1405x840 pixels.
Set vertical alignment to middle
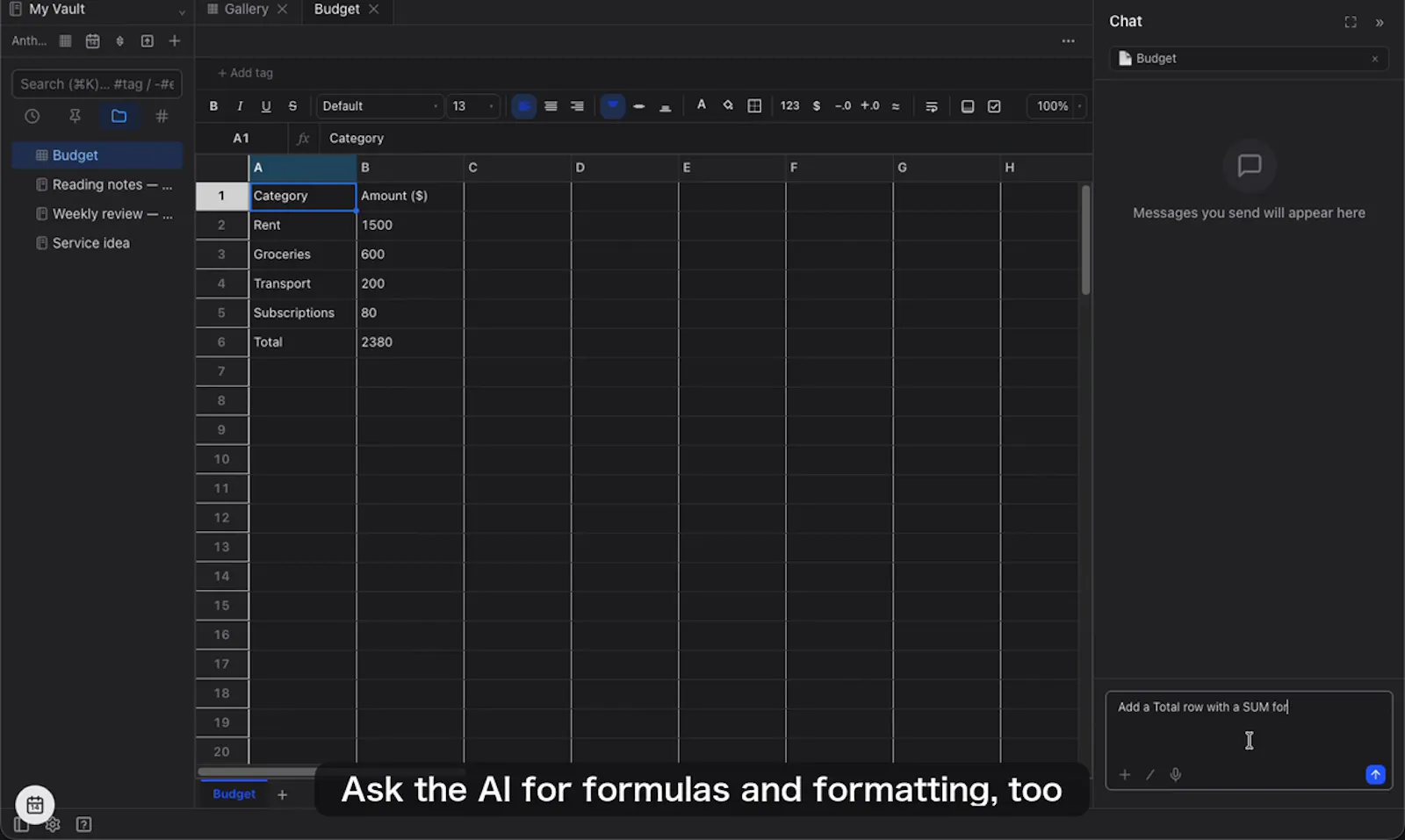tap(639, 106)
